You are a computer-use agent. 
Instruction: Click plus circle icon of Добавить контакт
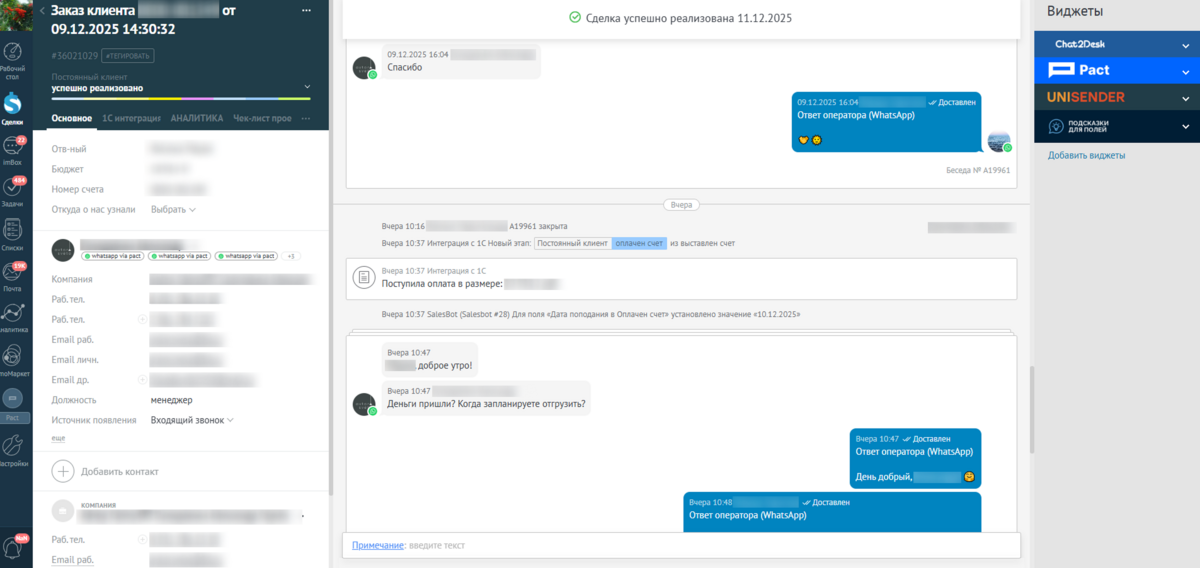coord(63,471)
